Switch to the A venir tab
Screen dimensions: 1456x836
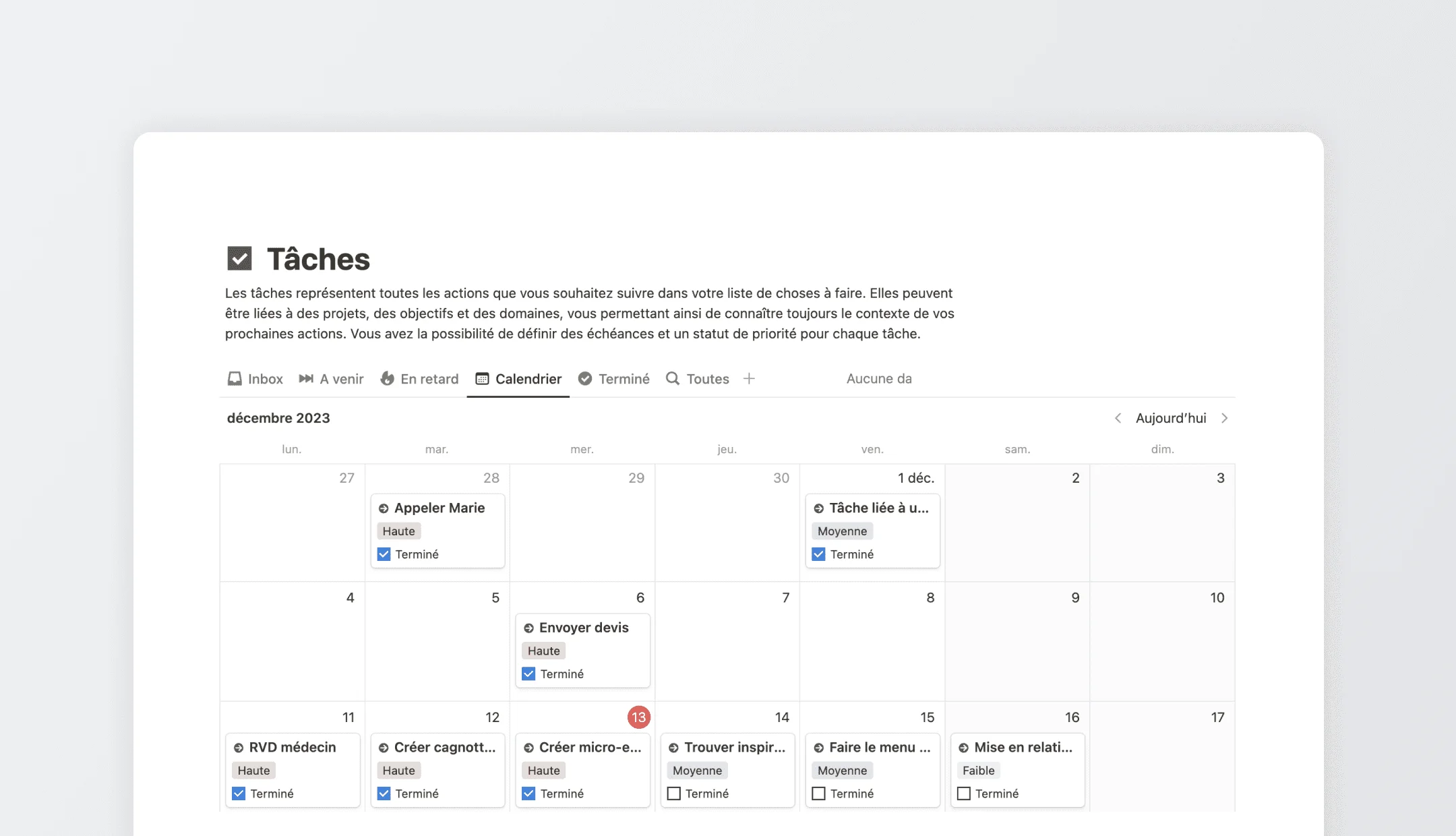(331, 379)
